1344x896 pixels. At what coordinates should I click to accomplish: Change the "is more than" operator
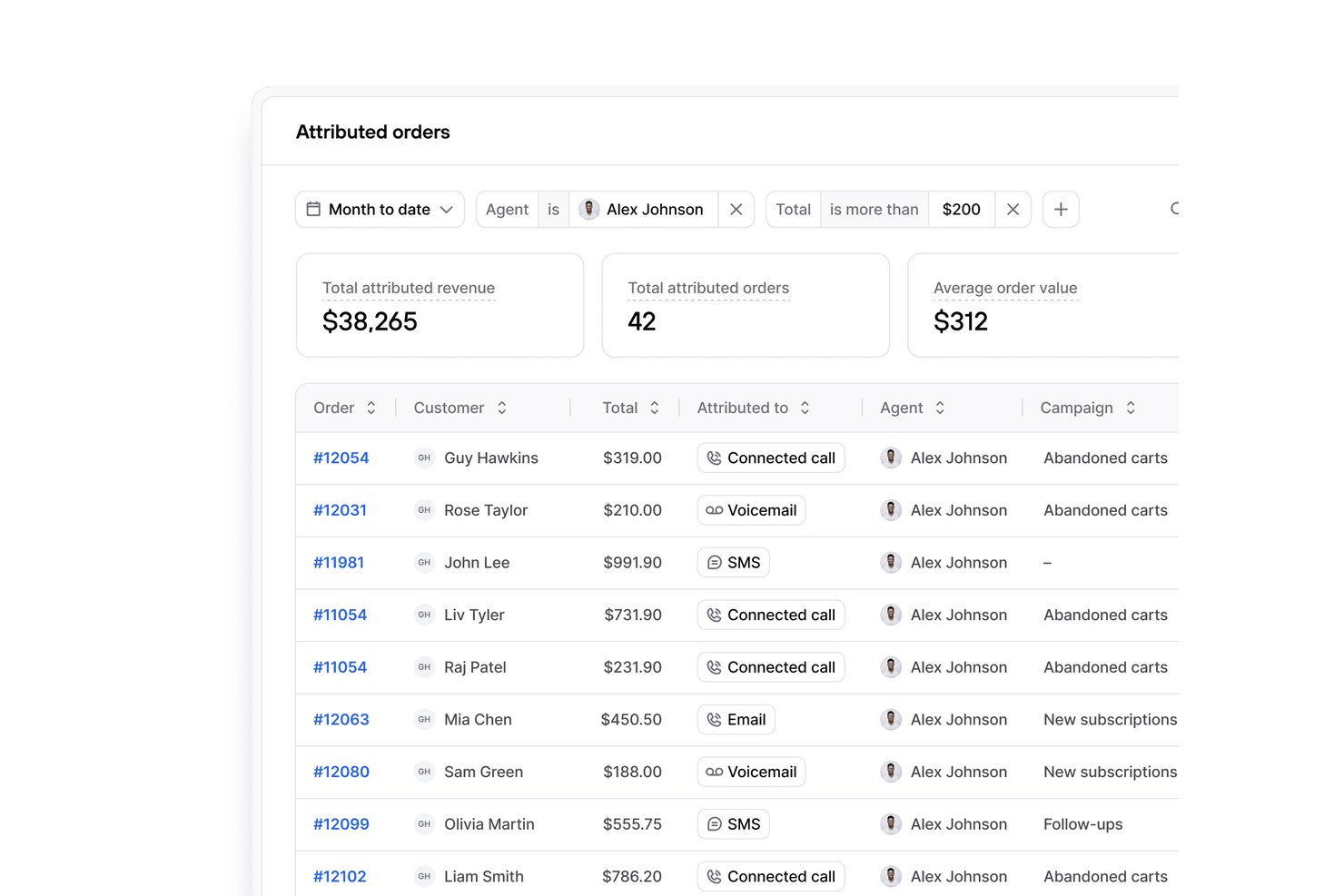pyautogui.click(x=875, y=210)
